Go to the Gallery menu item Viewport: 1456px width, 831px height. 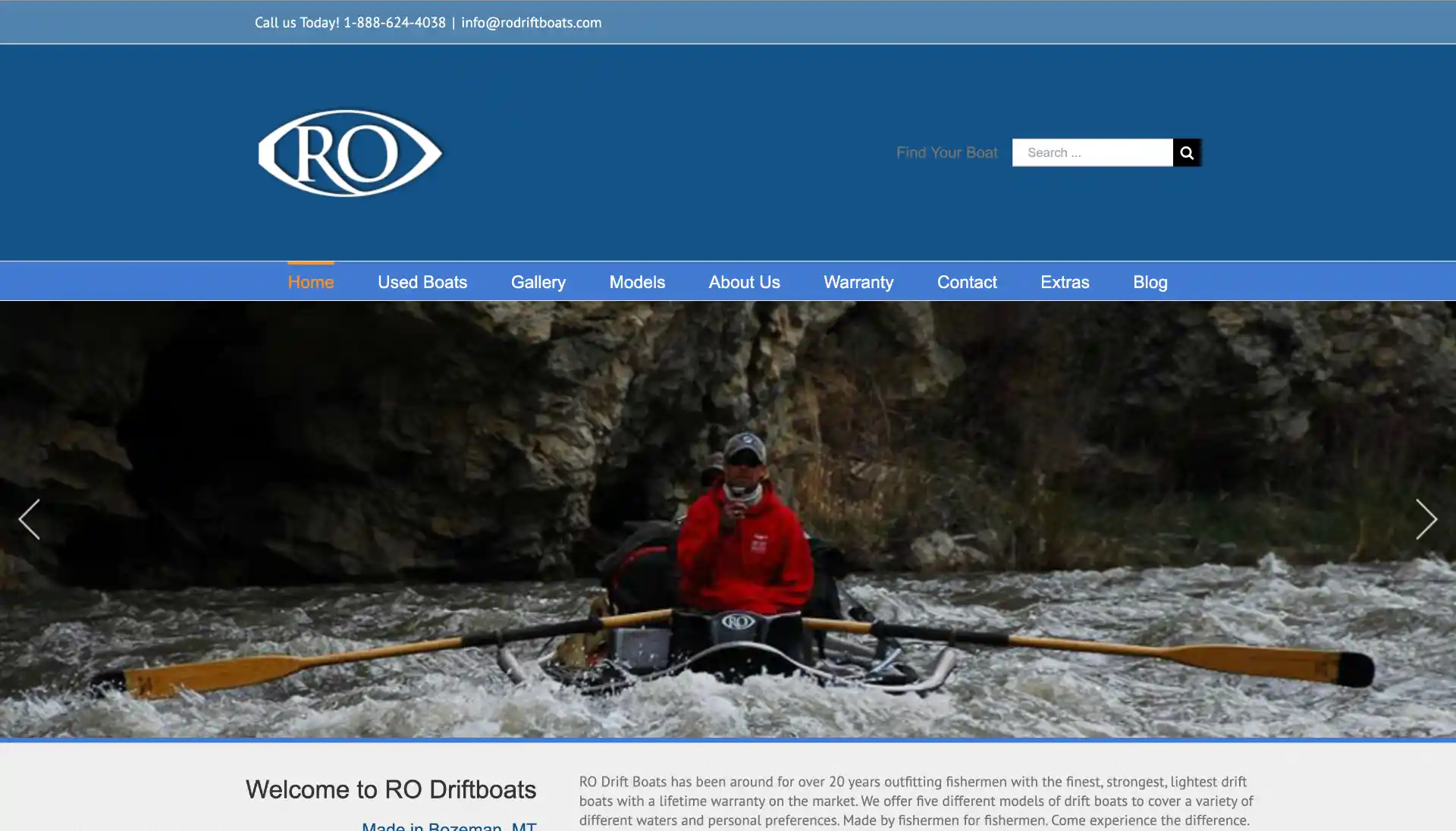coord(538,282)
